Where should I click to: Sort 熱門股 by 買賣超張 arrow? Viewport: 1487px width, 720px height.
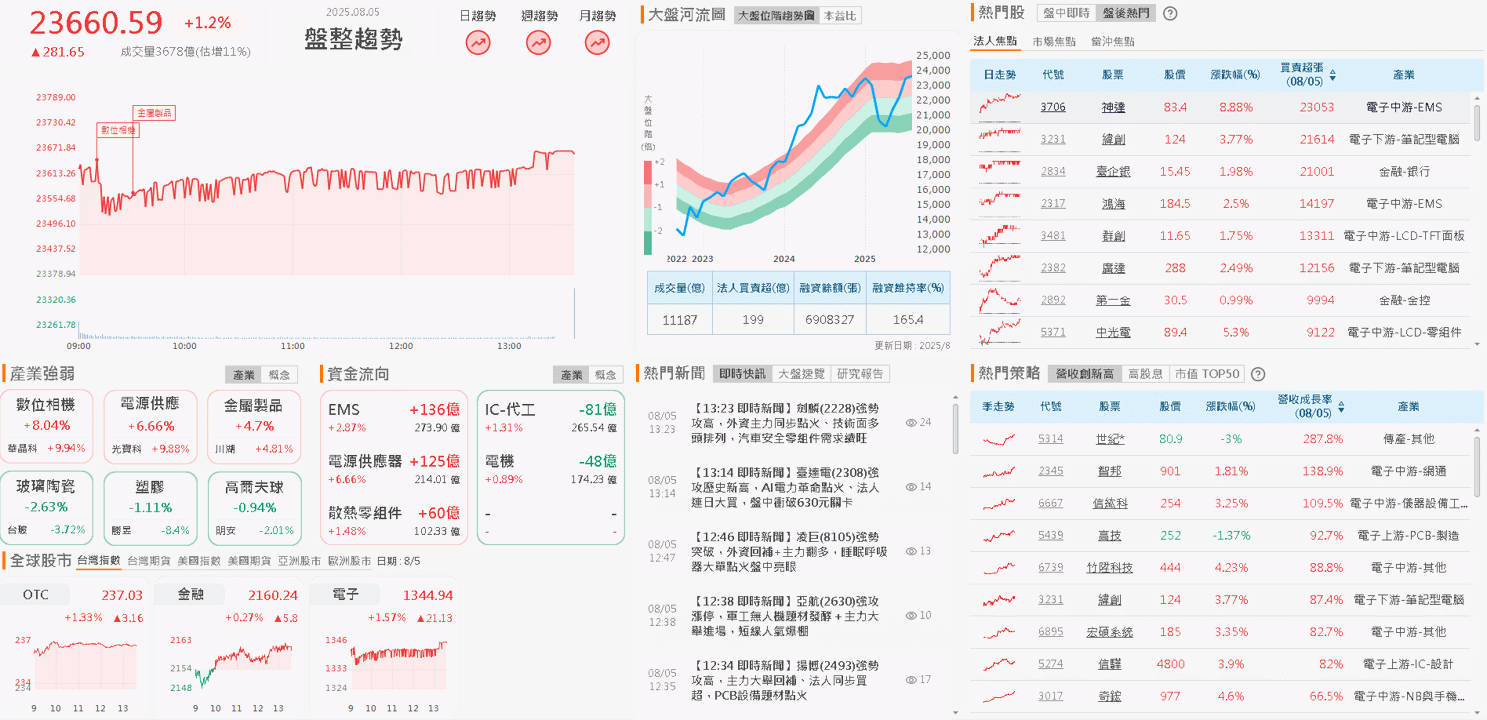pos(1332,75)
